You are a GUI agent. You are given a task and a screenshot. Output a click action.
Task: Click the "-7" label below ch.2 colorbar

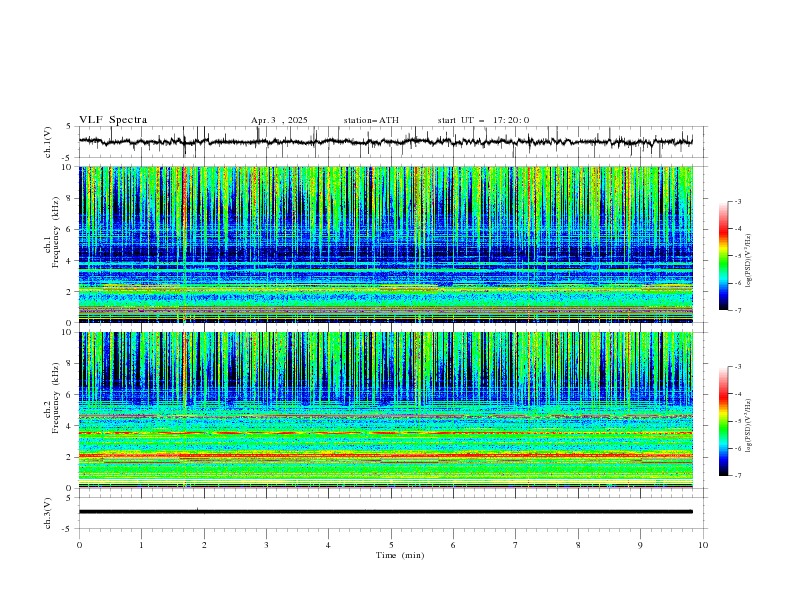pos(738,476)
